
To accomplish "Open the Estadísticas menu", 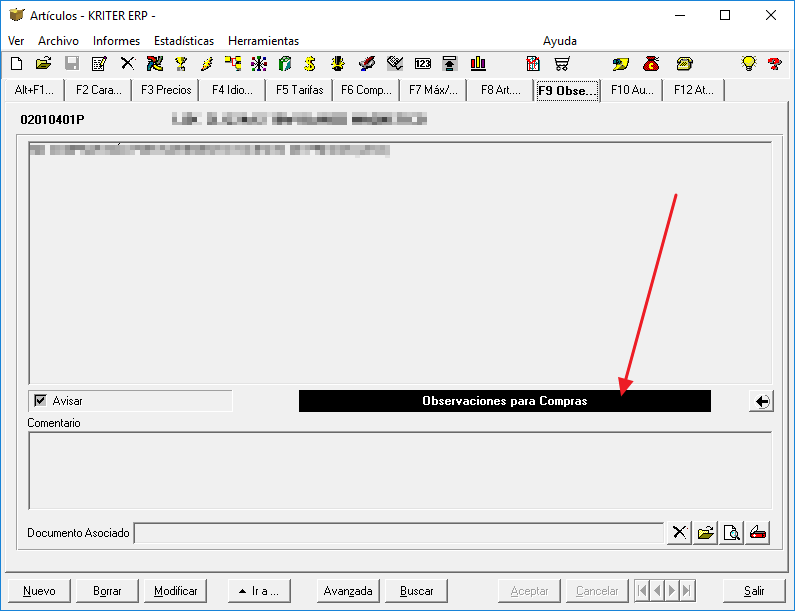I will [184, 41].
